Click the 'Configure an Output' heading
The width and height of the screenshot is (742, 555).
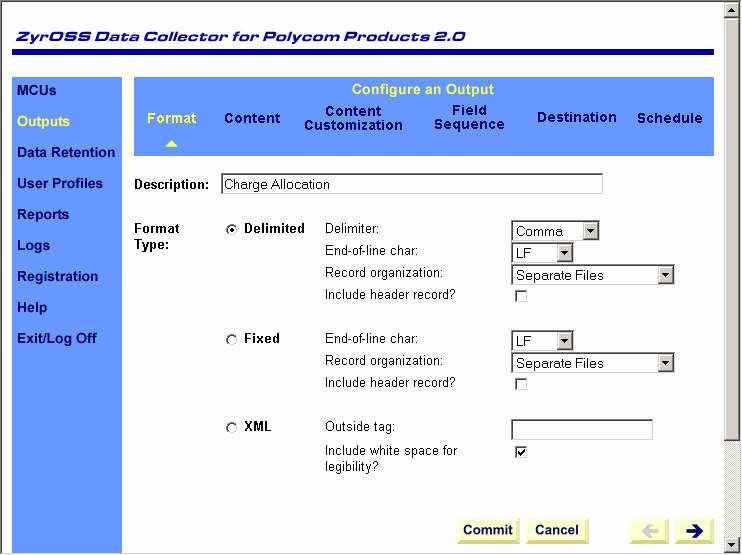tap(423, 89)
